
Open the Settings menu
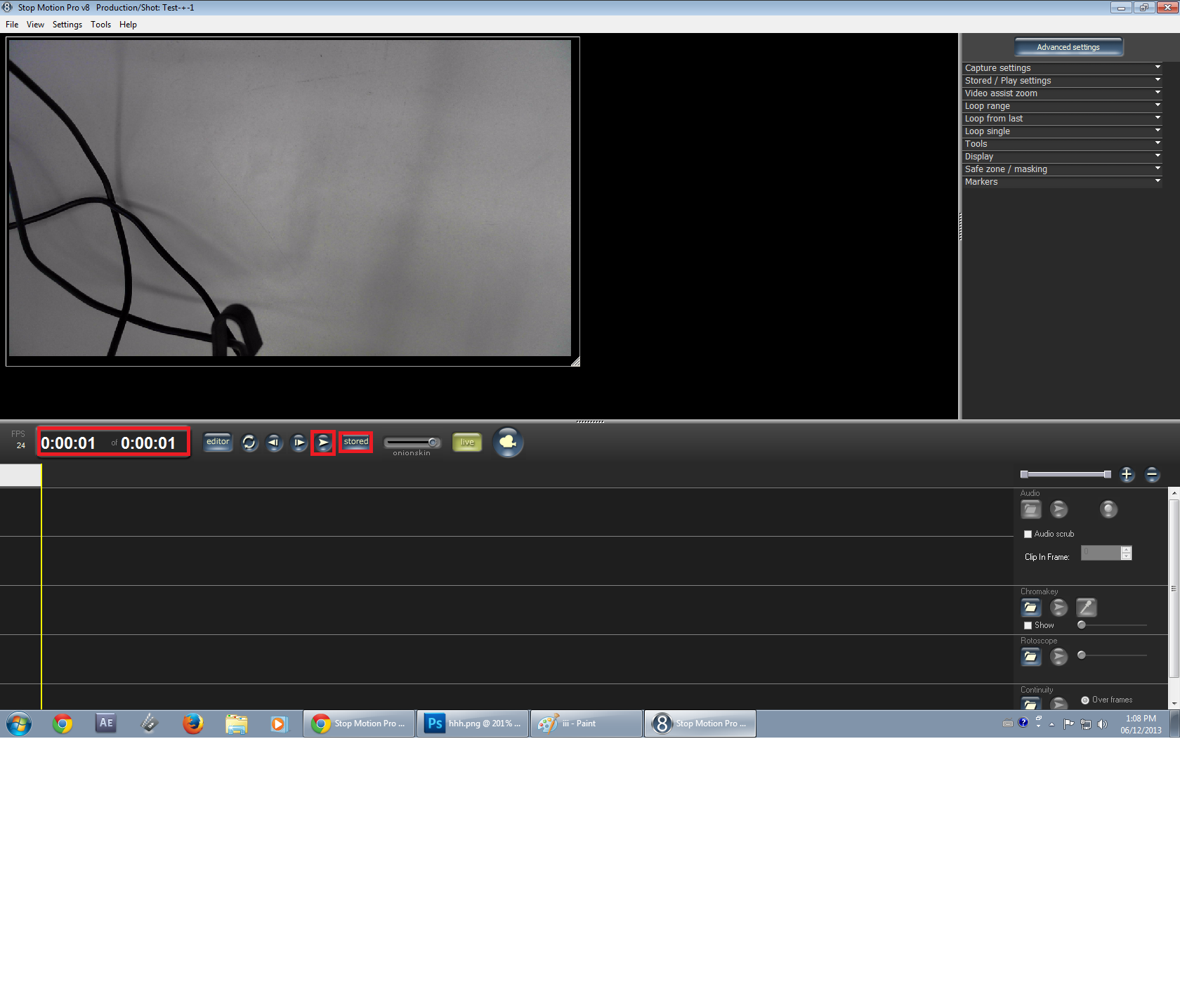pyautogui.click(x=67, y=24)
